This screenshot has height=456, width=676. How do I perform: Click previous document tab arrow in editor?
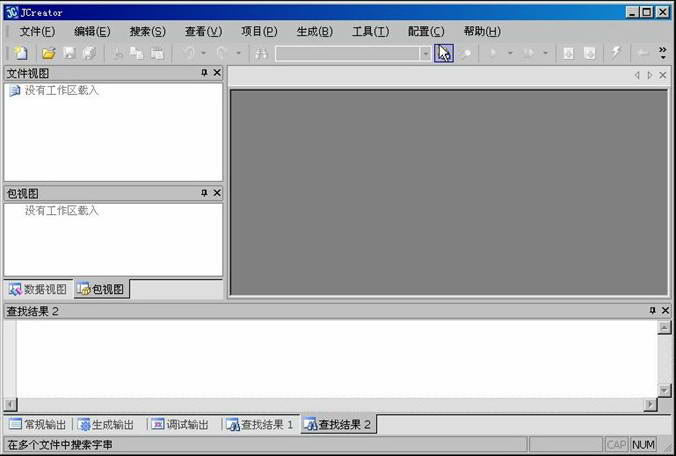tap(637, 75)
